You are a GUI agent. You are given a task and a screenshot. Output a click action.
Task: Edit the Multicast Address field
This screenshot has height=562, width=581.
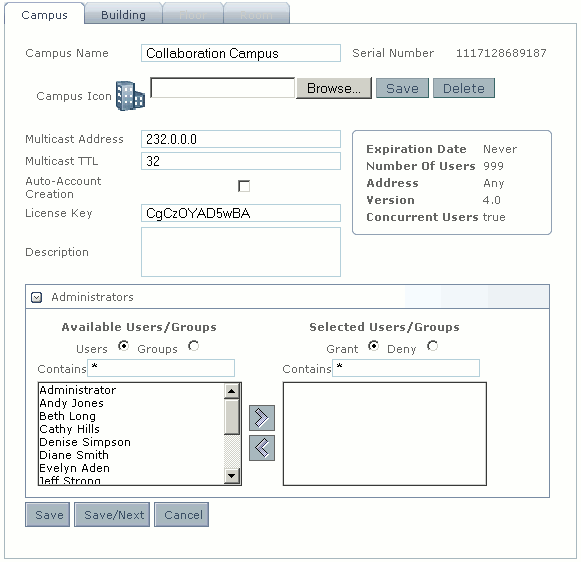click(241, 139)
